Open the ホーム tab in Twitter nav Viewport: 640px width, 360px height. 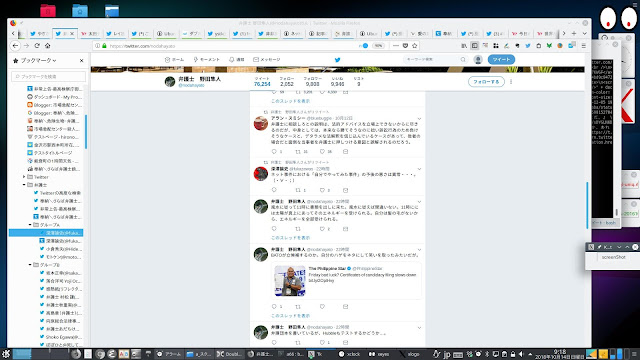pyautogui.click(x=174, y=60)
